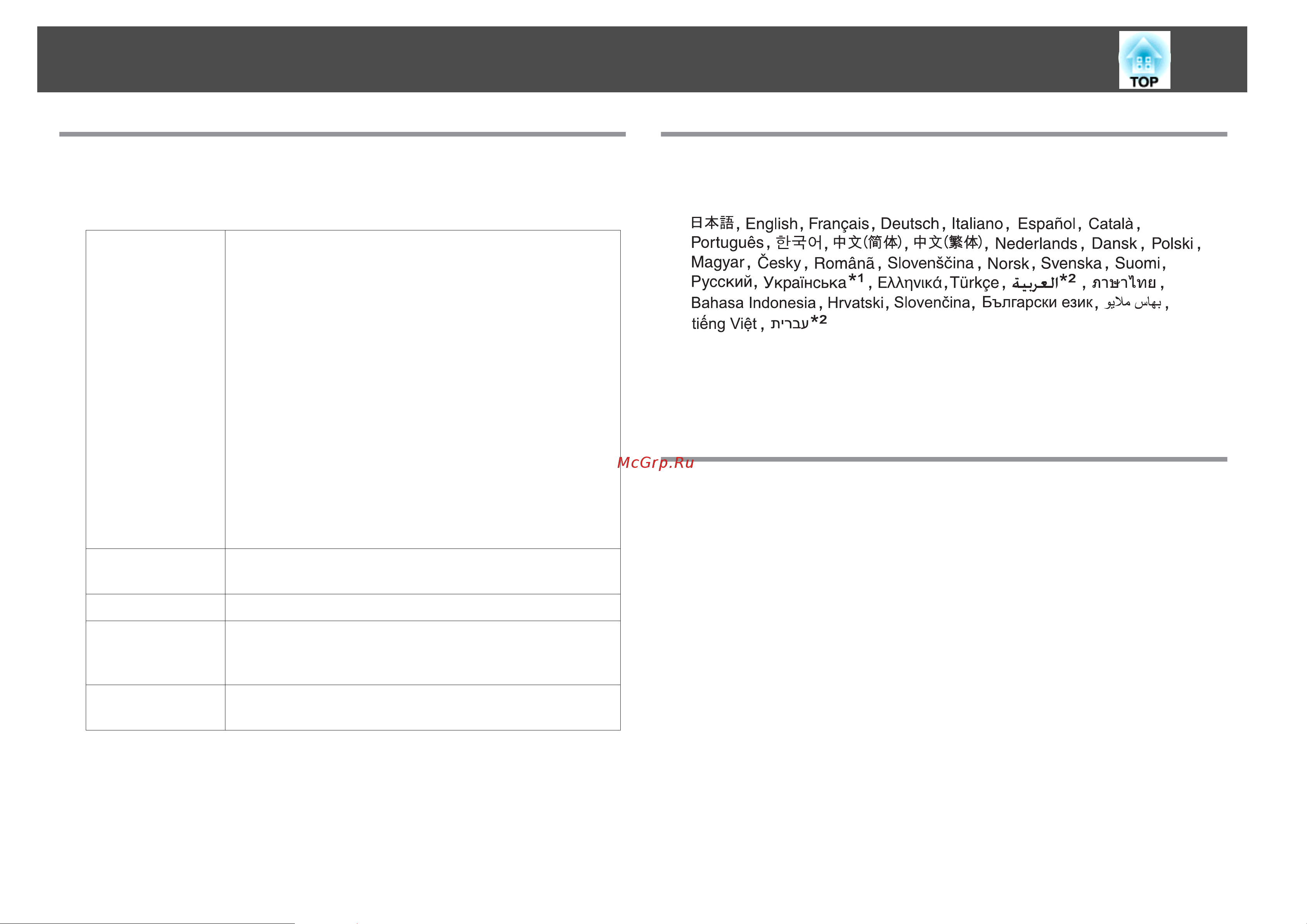Select the word "Norsk" in language list
The width and height of the screenshot is (1307, 924).
coord(1008,264)
